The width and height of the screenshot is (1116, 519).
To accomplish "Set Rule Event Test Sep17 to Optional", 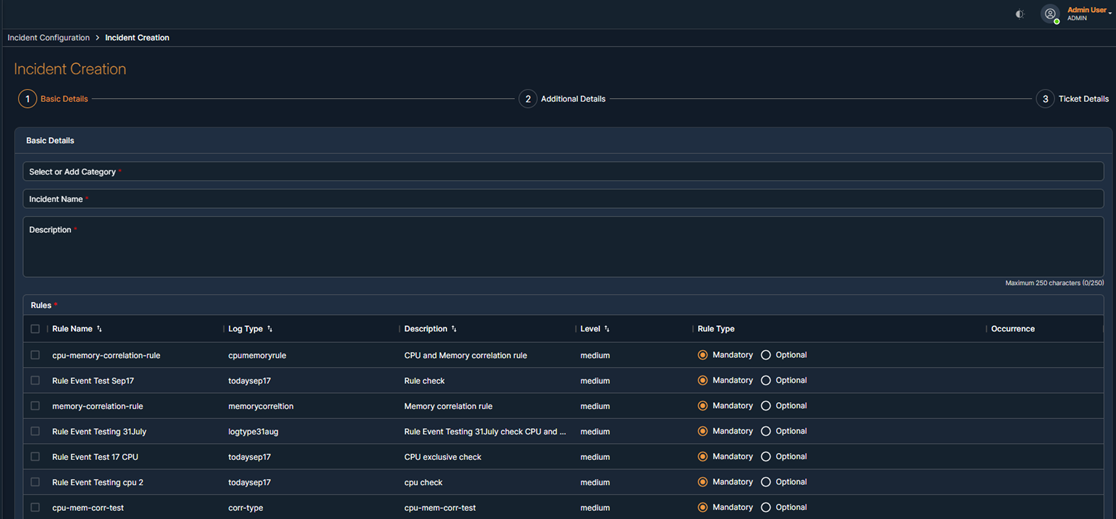I will click(766, 380).
